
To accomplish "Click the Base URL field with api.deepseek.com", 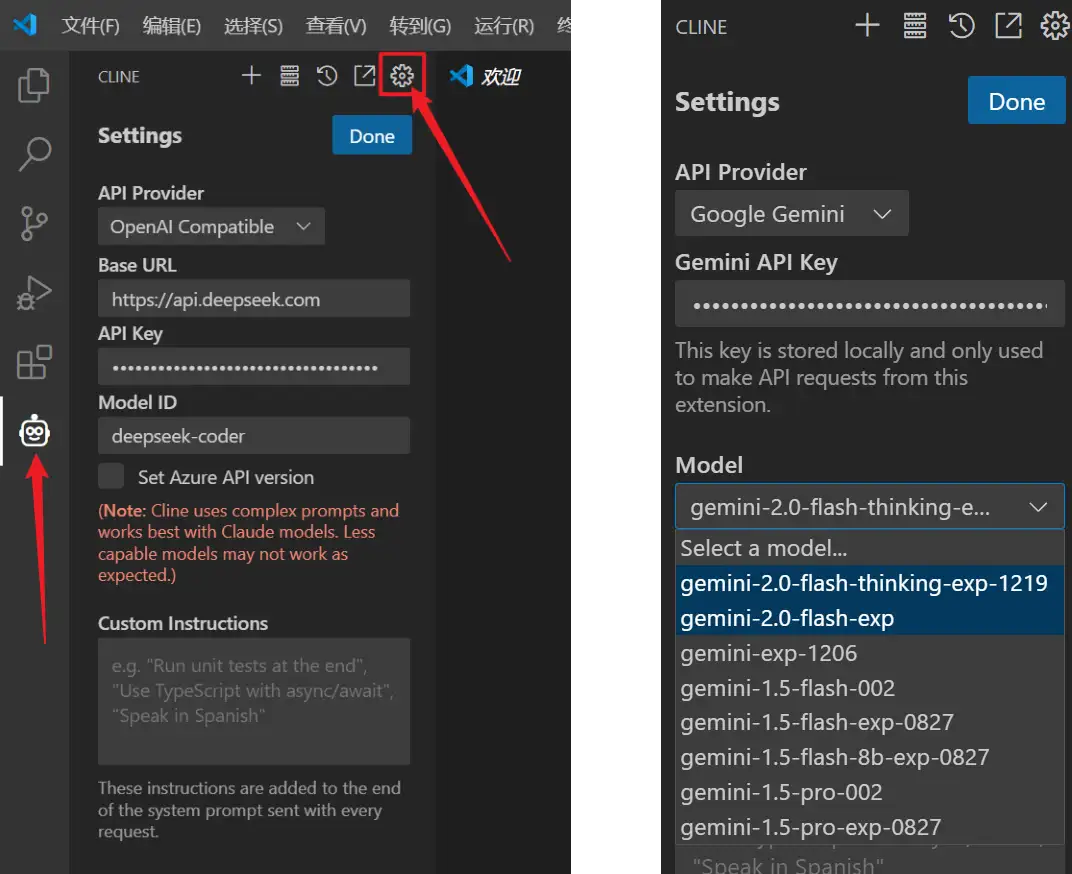I will point(254,299).
